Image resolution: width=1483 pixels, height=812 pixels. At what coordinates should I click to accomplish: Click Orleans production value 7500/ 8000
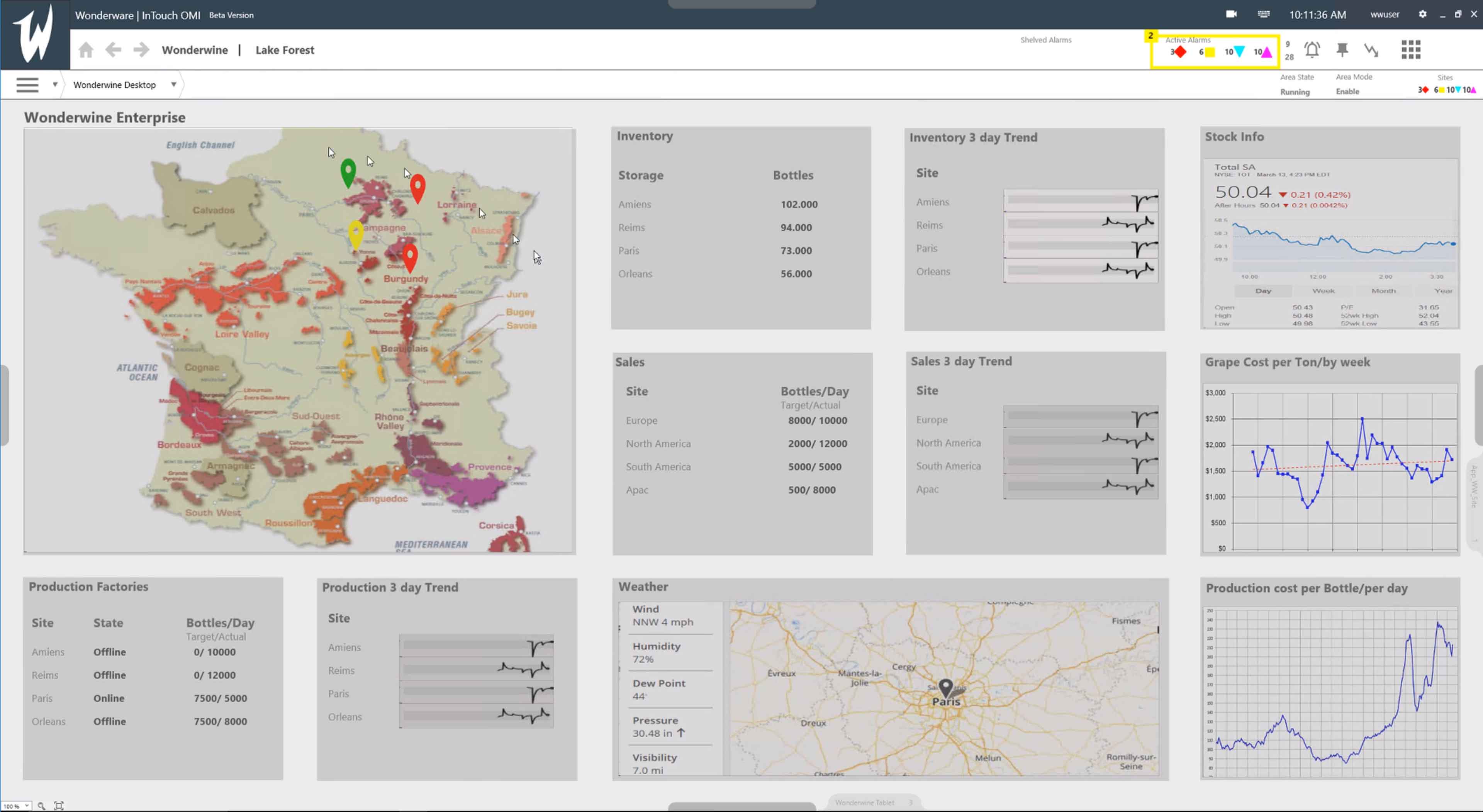coord(221,721)
